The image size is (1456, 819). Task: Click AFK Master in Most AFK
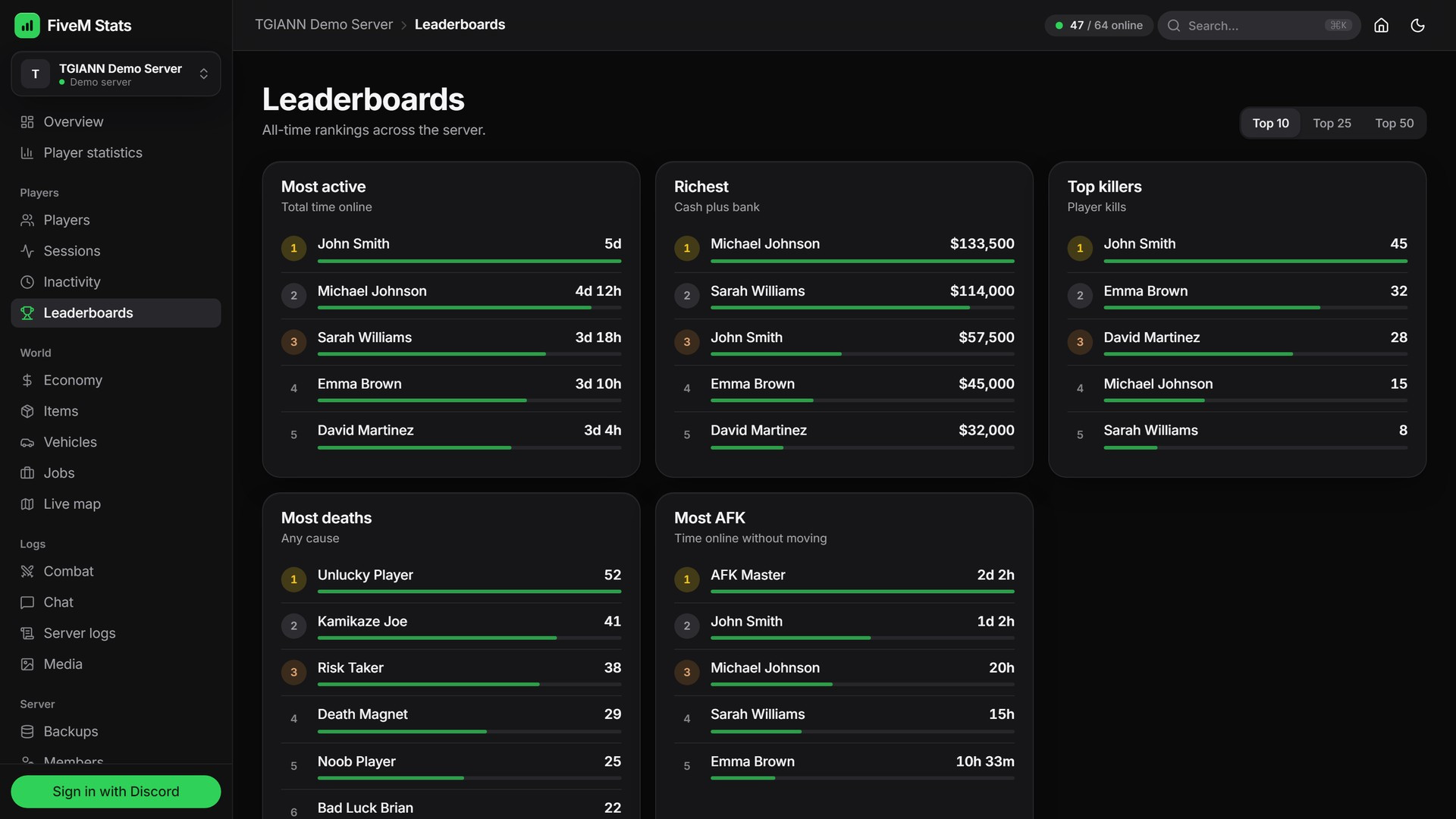point(748,575)
